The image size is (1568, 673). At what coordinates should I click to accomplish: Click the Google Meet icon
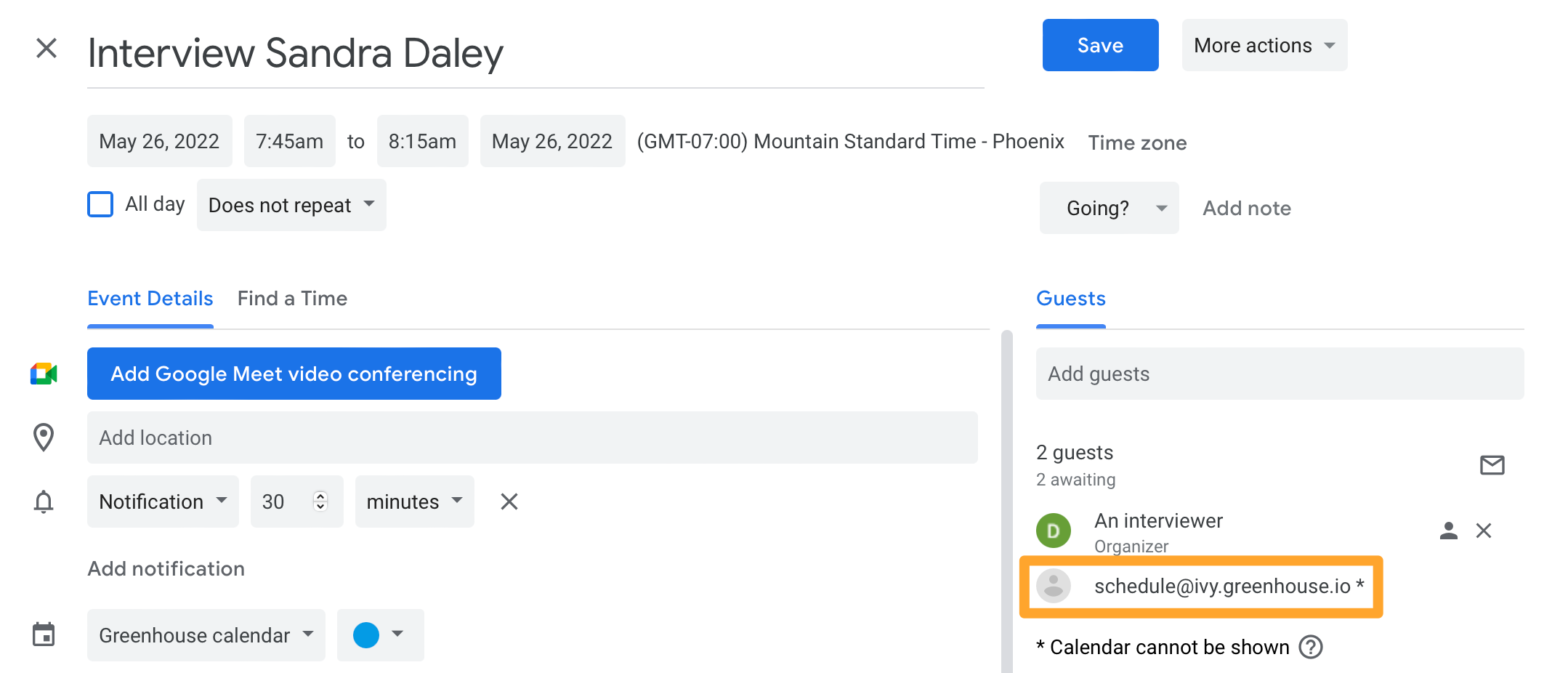44,374
